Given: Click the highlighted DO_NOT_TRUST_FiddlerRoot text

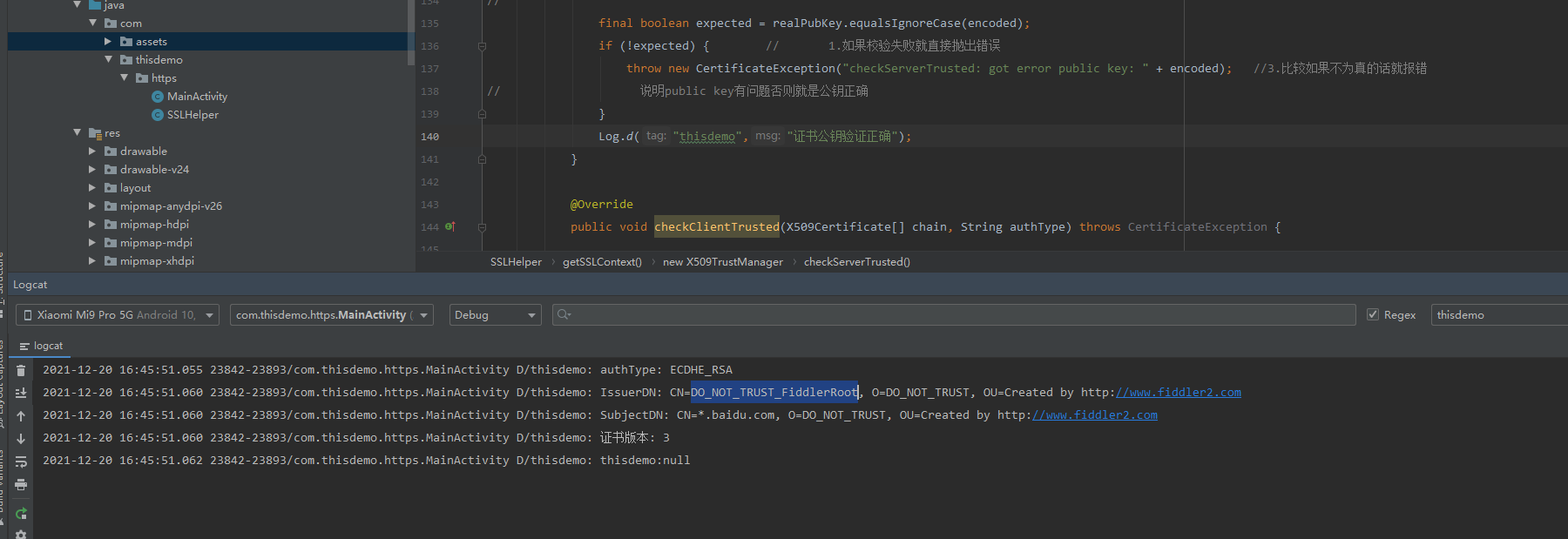Looking at the screenshot, I should point(774,393).
